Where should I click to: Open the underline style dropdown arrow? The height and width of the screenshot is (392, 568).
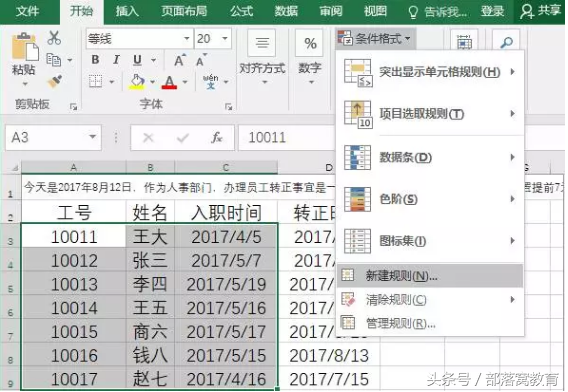click(154, 60)
